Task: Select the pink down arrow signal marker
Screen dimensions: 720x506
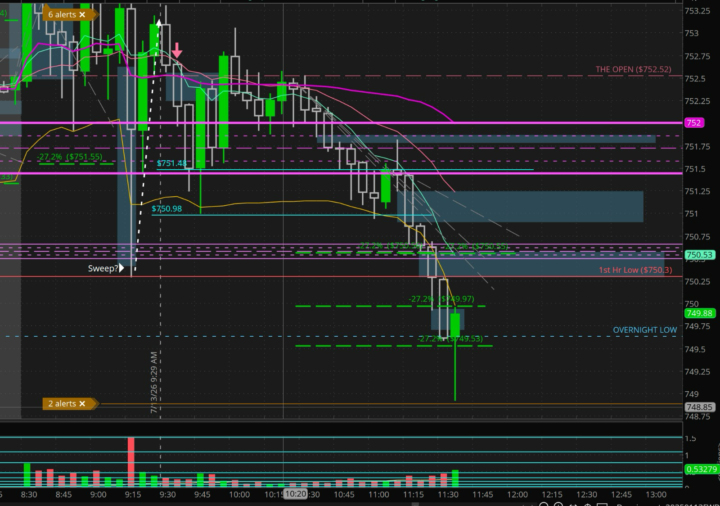Action: pos(177,50)
